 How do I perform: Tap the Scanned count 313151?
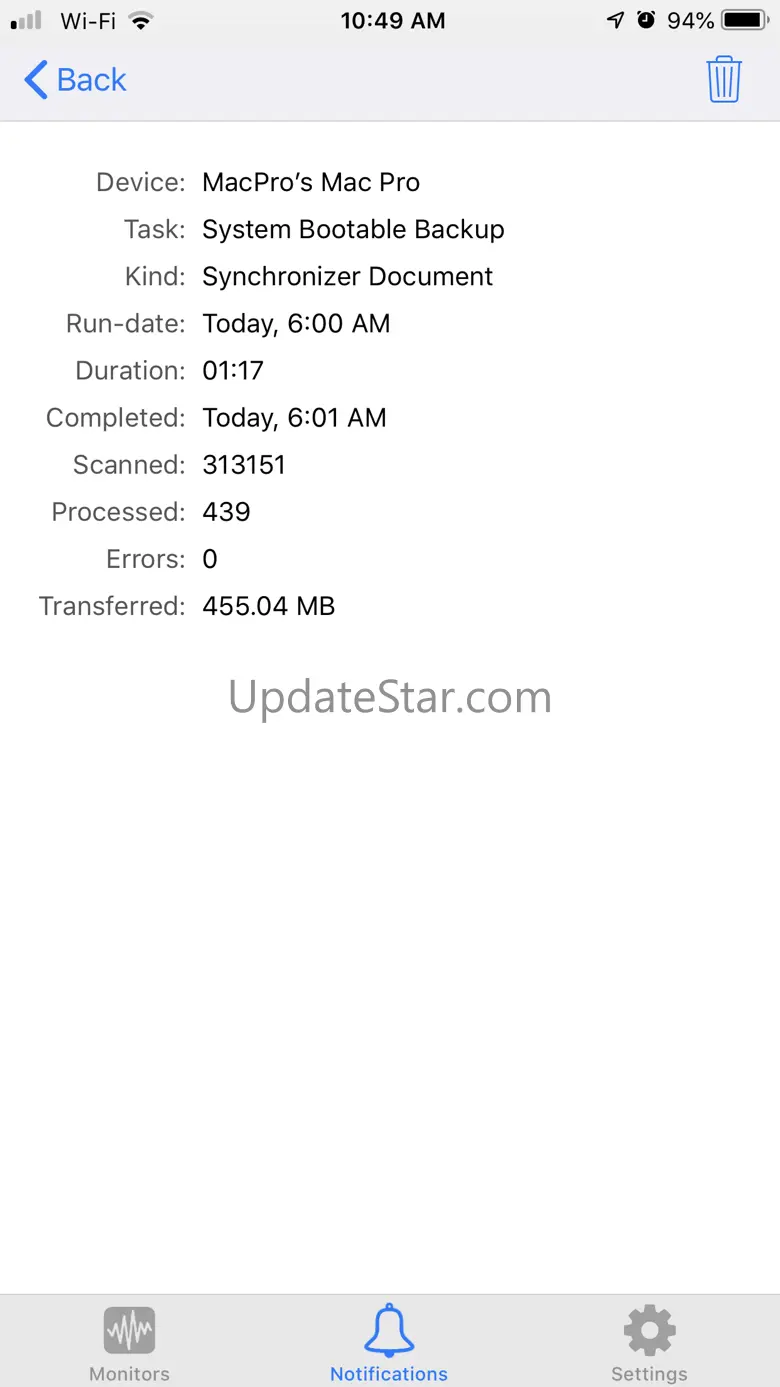click(x=244, y=464)
